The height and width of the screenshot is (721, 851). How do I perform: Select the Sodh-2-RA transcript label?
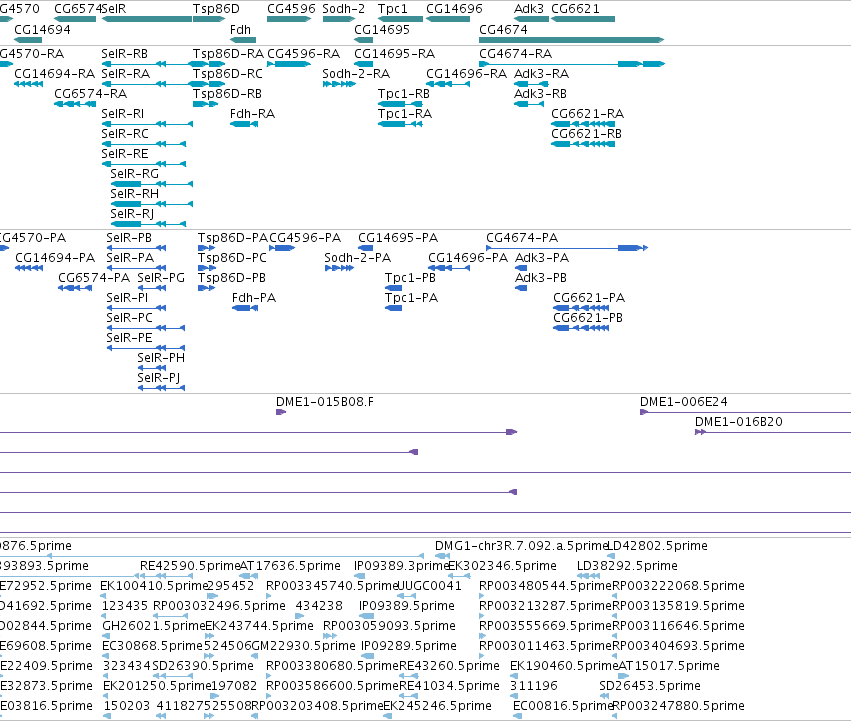[356, 74]
